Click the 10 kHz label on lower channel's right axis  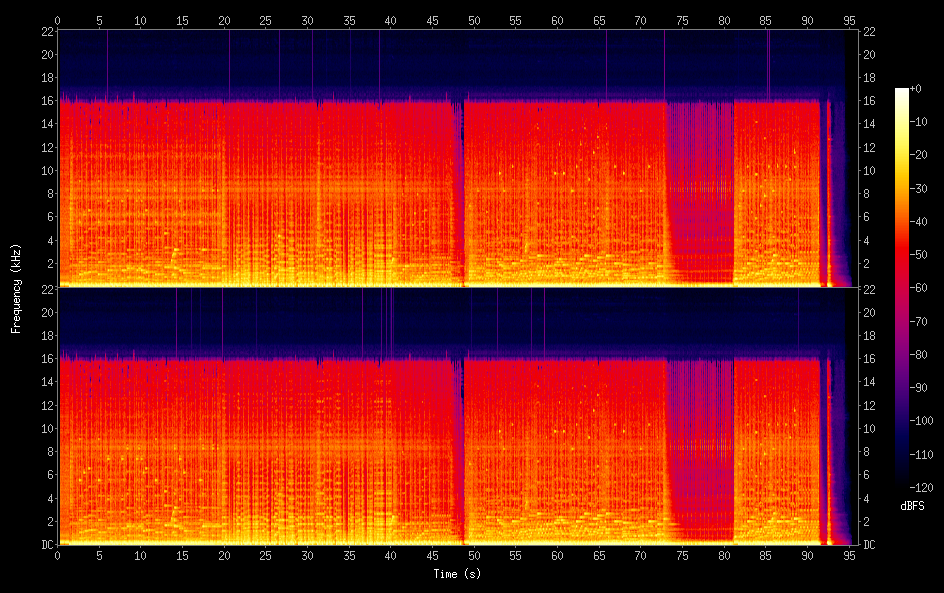click(x=869, y=429)
